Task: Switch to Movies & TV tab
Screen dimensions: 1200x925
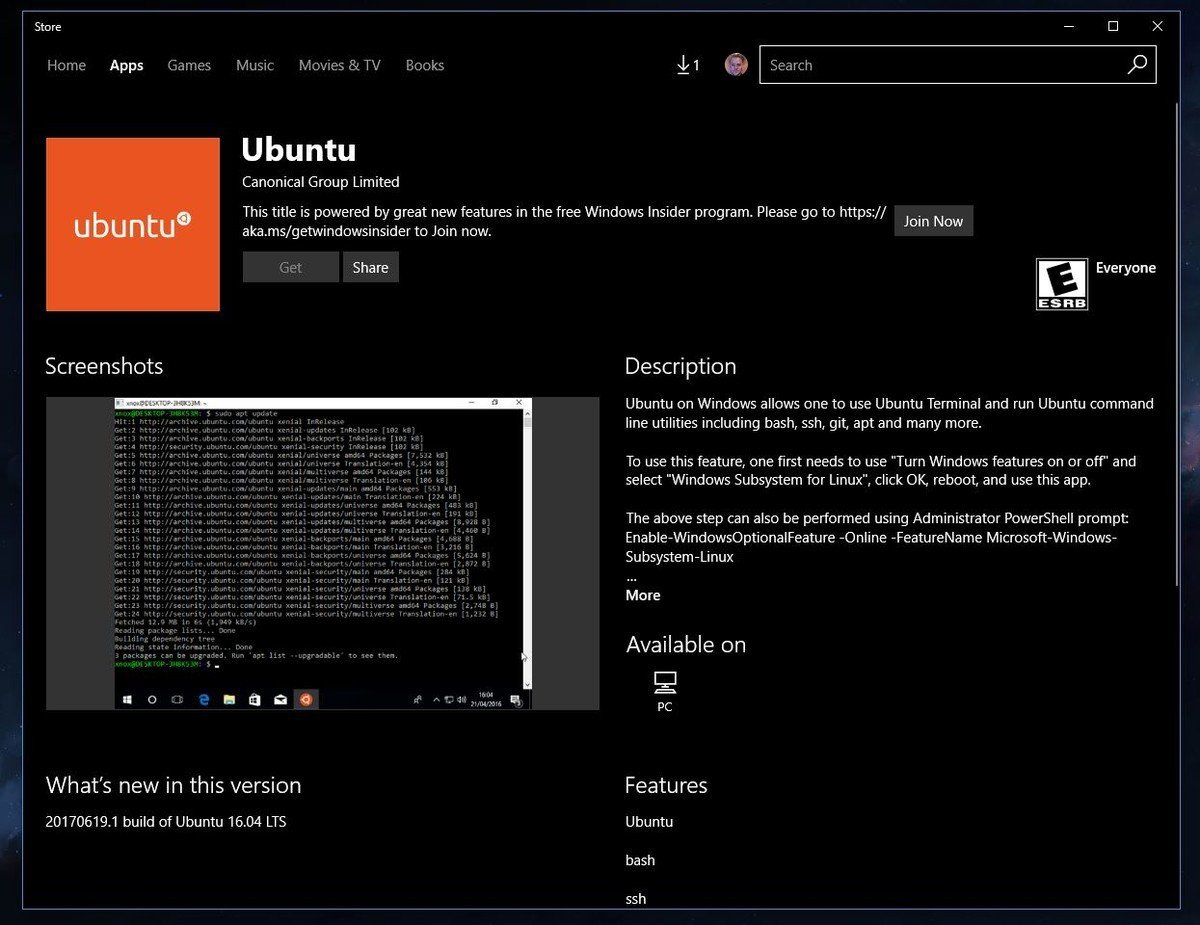Action: click(x=340, y=65)
